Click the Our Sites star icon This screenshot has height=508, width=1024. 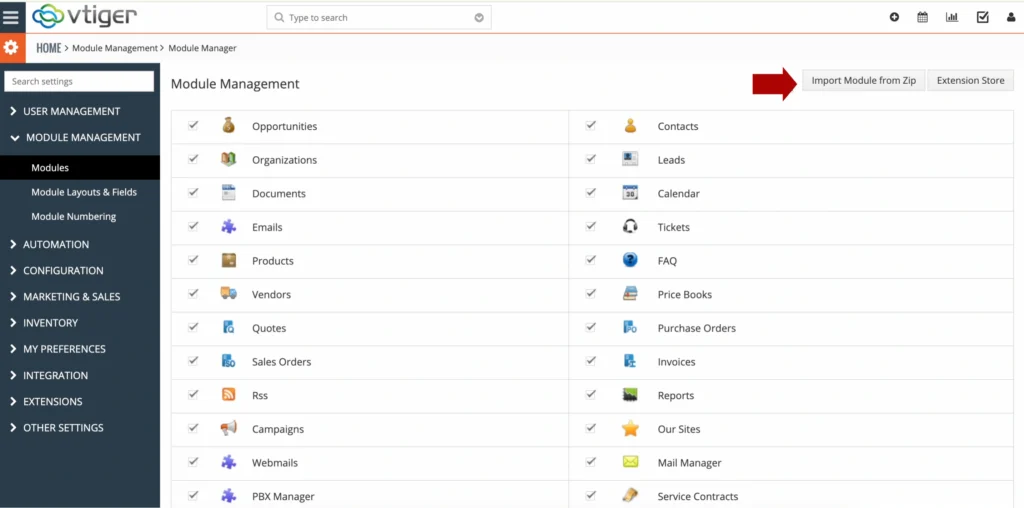pos(630,429)
